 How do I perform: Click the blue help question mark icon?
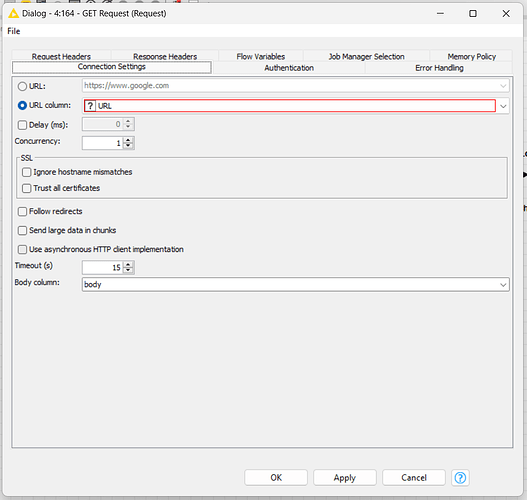point(460,477)
